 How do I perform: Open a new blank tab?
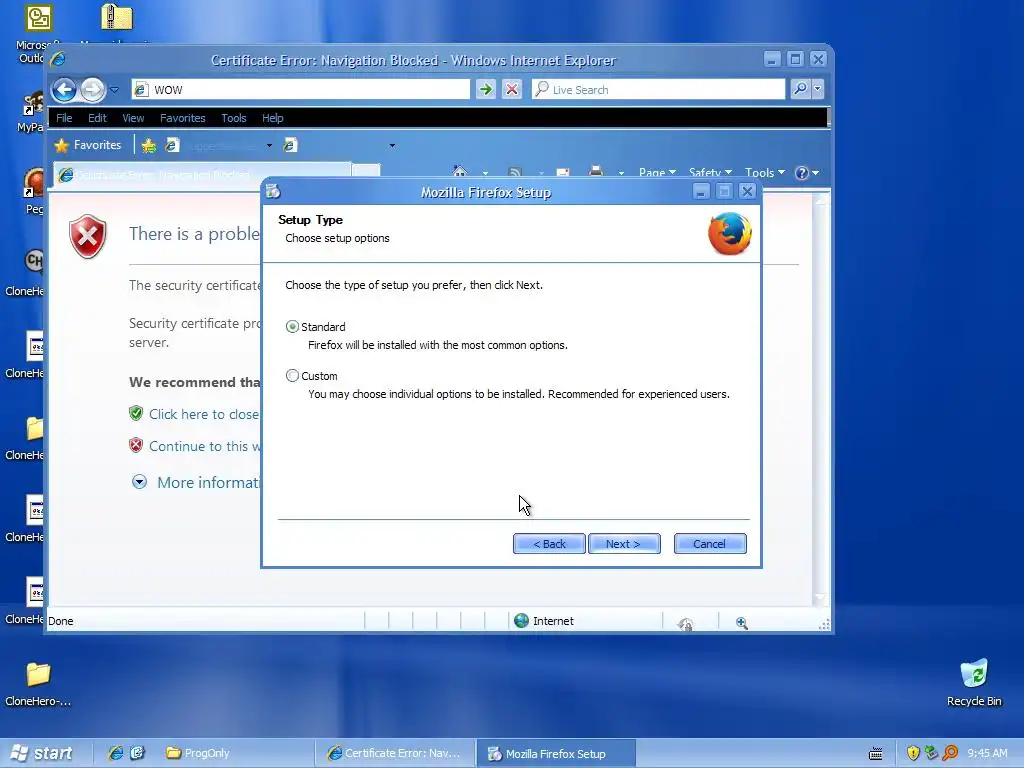(366, 172)
